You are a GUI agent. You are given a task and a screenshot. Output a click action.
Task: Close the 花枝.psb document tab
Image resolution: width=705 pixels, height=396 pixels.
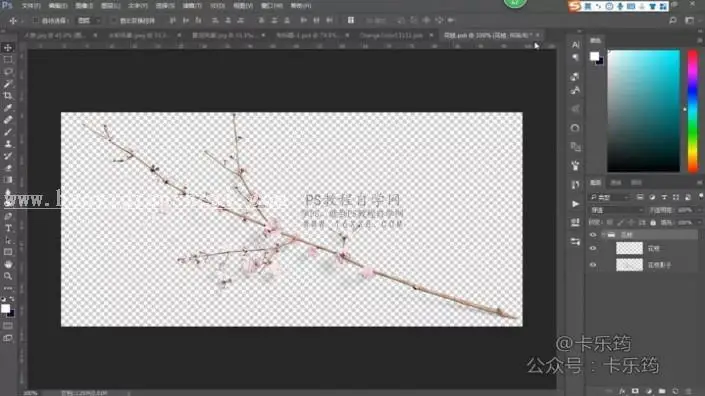pos(537,35)
